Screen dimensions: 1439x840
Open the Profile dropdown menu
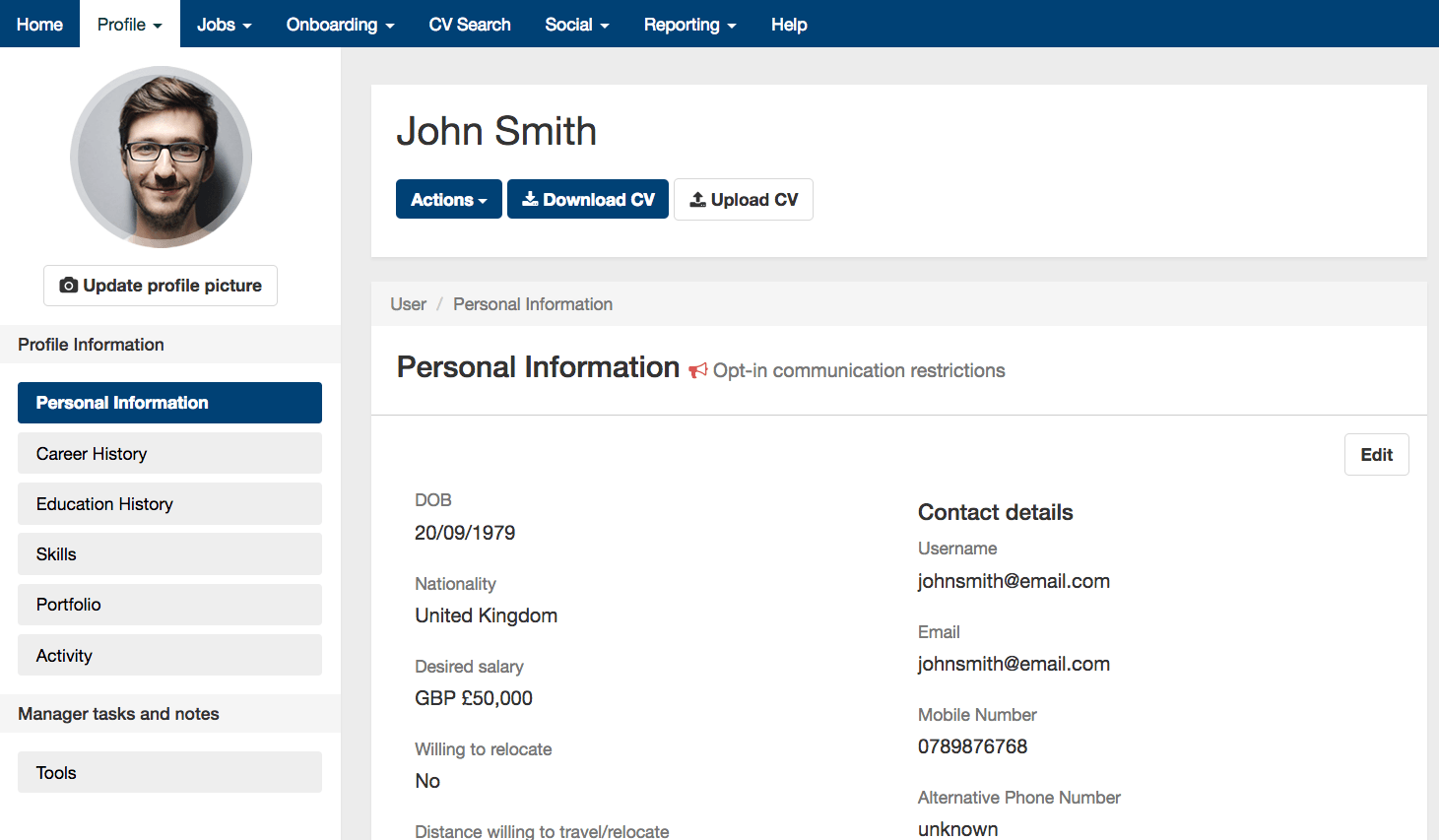tap(130, 24)
